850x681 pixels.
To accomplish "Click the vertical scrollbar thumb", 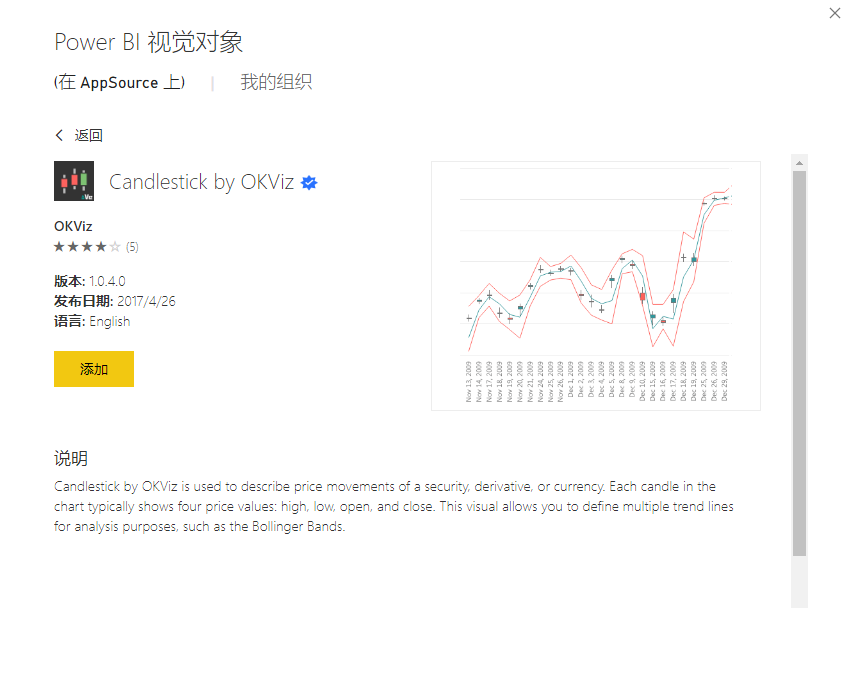I will tap(799, 360).
